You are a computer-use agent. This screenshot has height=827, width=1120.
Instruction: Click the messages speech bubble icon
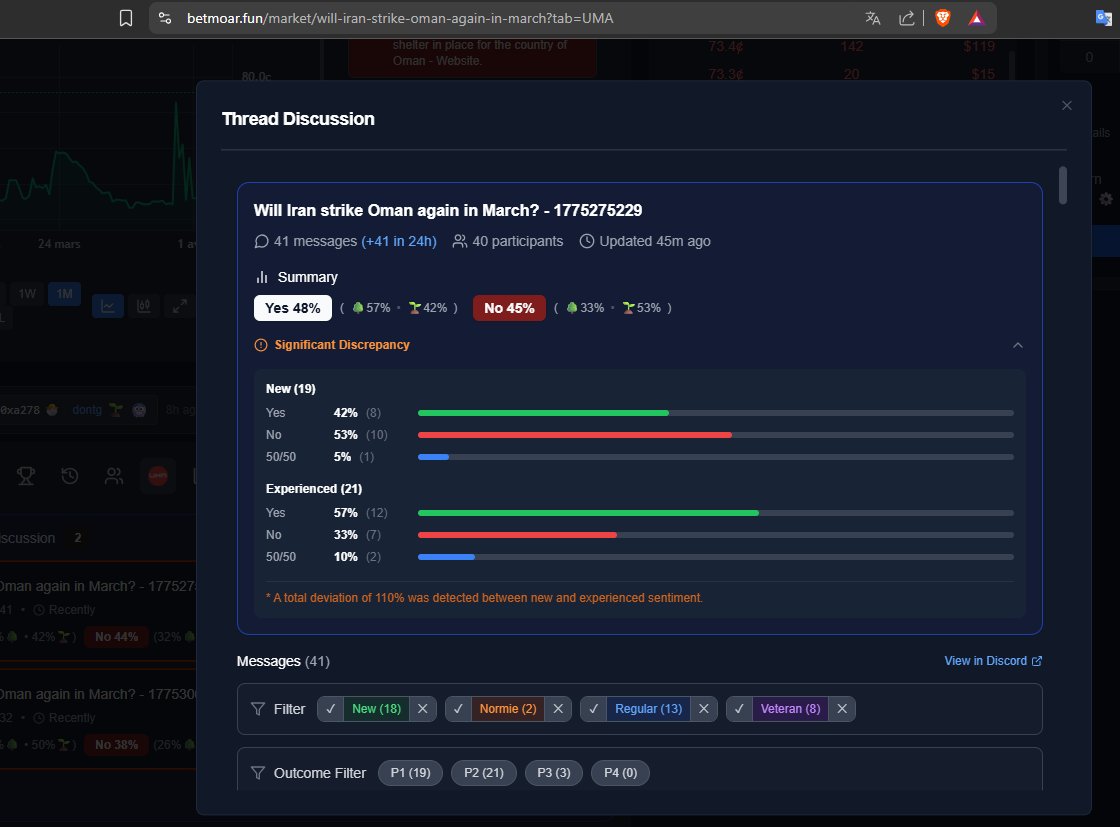(261, 241)
